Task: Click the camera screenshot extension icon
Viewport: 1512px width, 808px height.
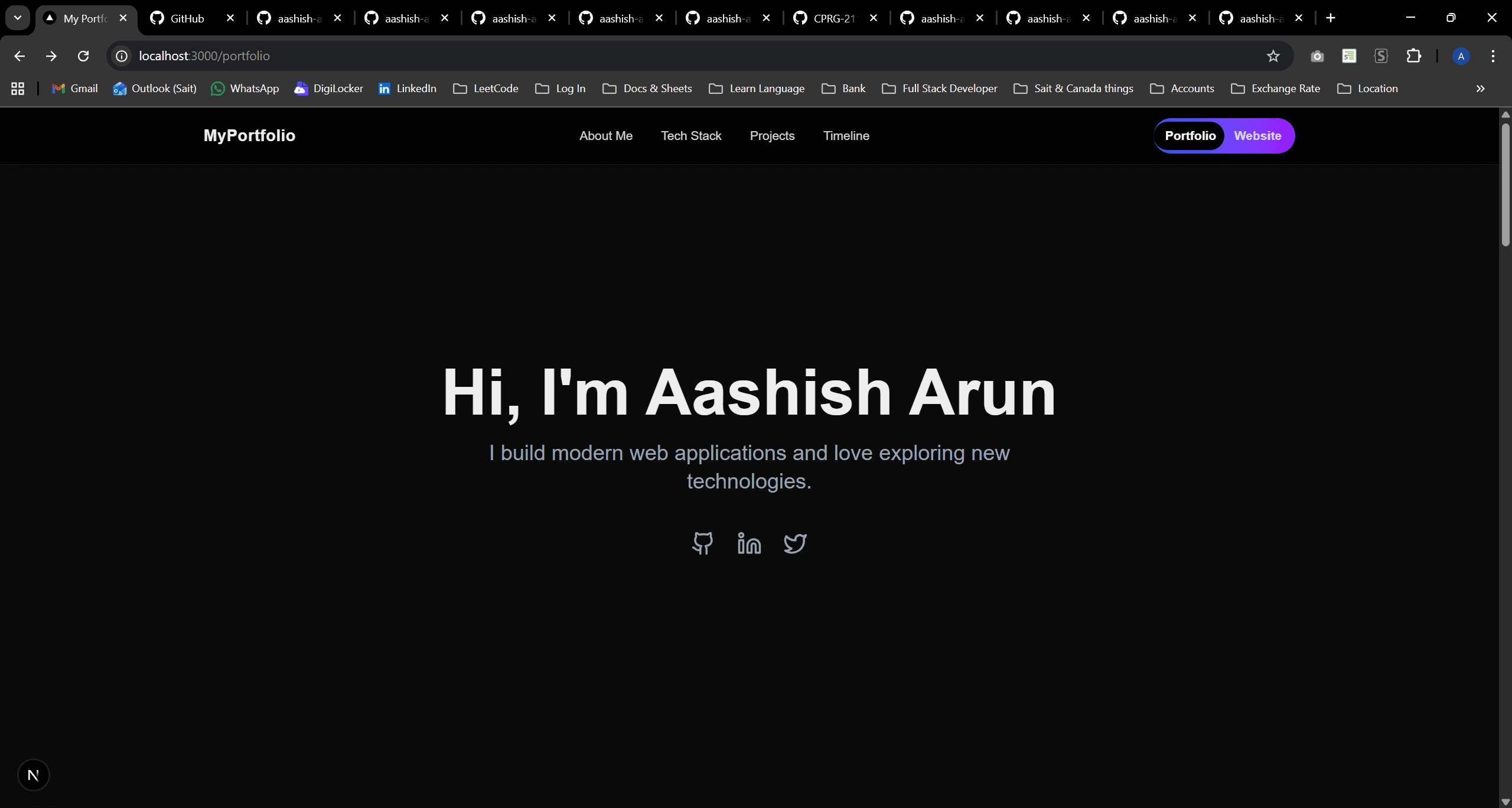Action: 1317,56
